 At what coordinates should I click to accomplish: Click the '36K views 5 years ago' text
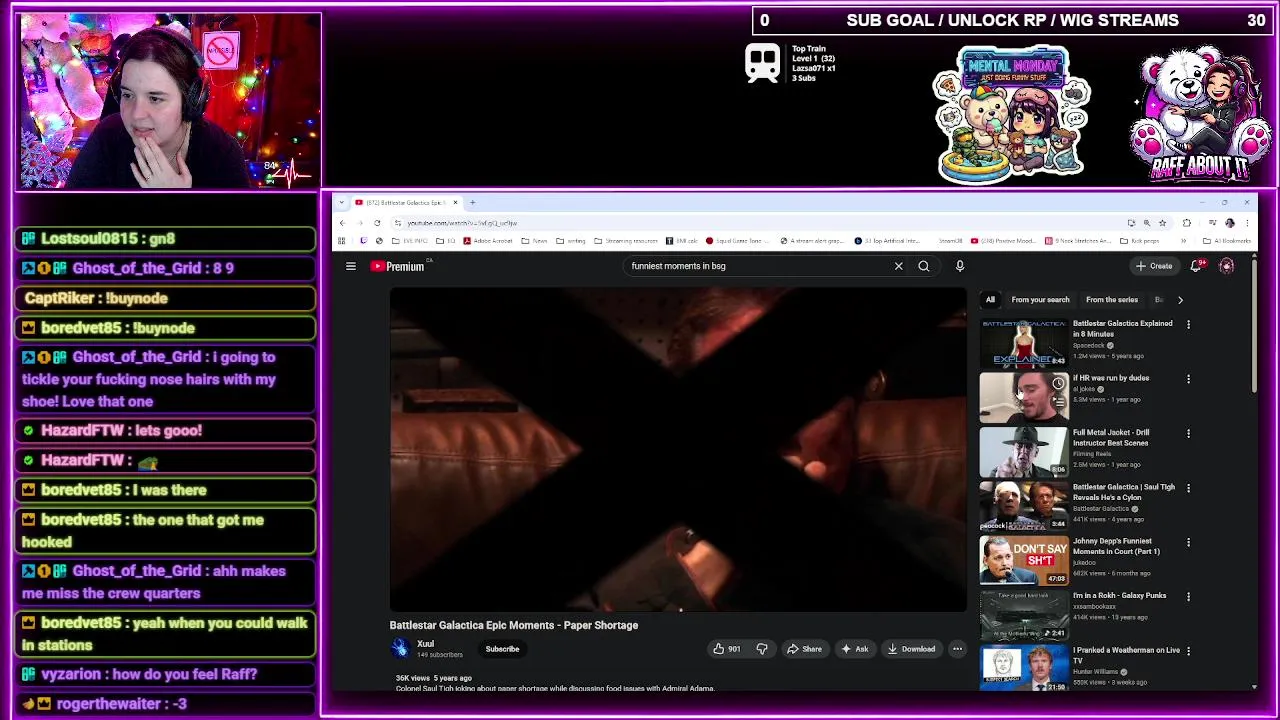[x=433, y=678]
